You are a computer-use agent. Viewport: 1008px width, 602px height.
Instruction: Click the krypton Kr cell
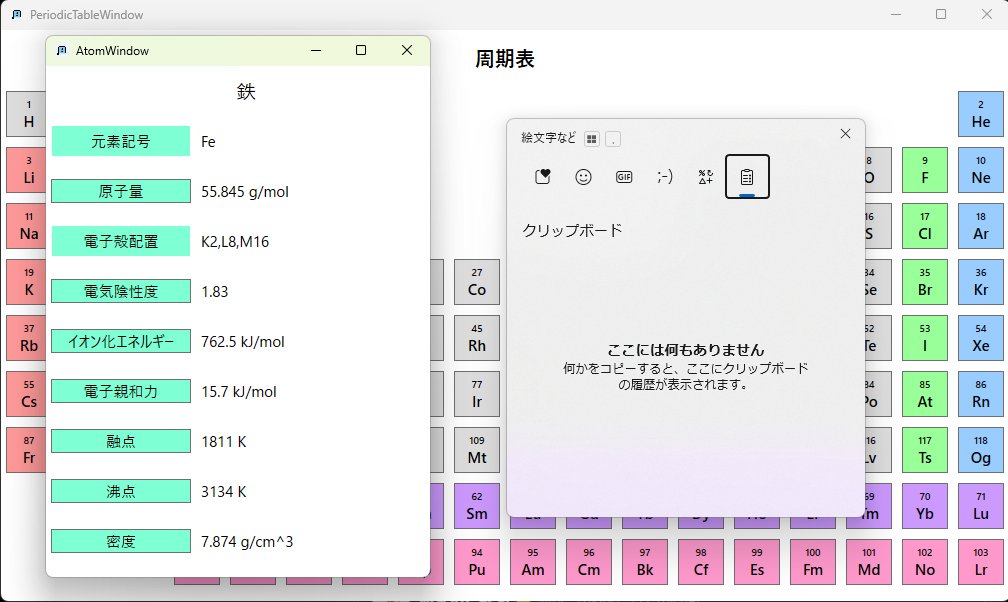[980, 282]
